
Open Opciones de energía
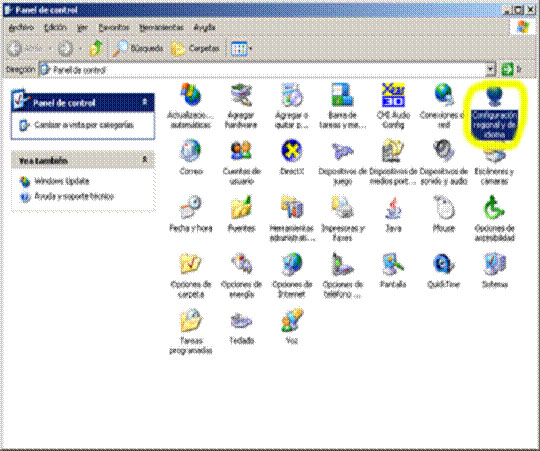tap(241, 275)
